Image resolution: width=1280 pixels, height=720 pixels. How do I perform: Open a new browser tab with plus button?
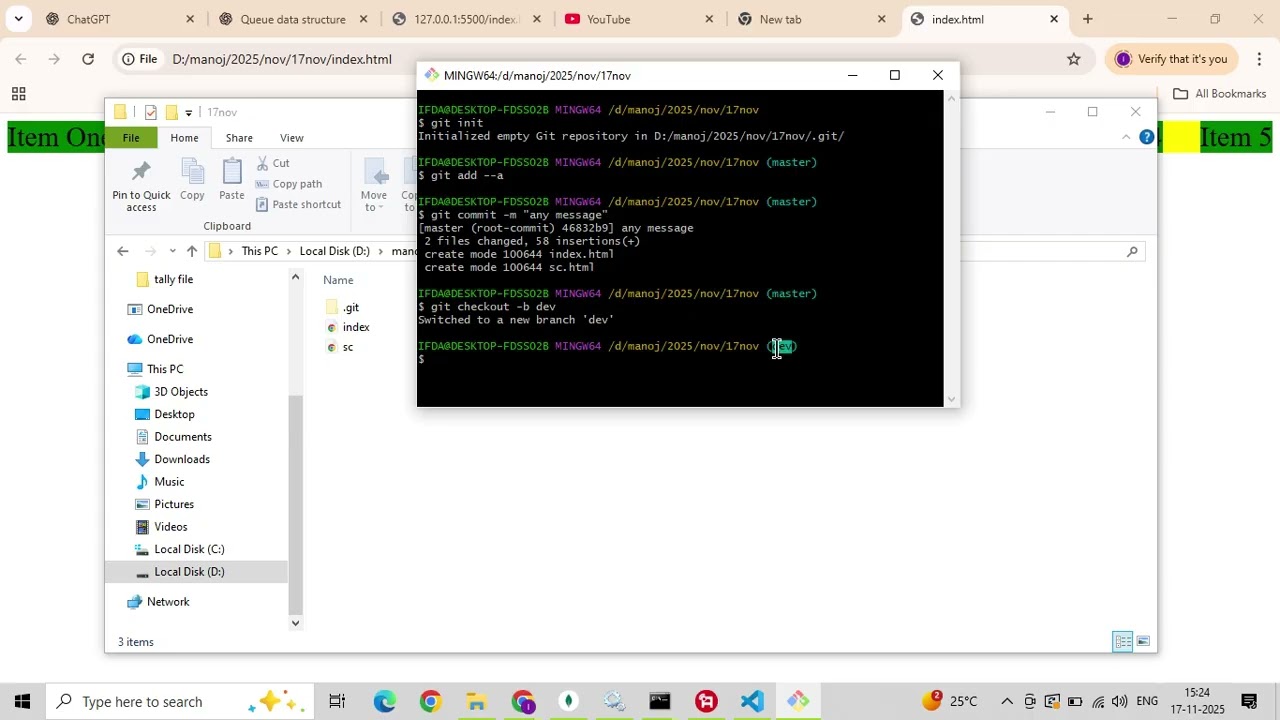click(x=1087, y=19)
